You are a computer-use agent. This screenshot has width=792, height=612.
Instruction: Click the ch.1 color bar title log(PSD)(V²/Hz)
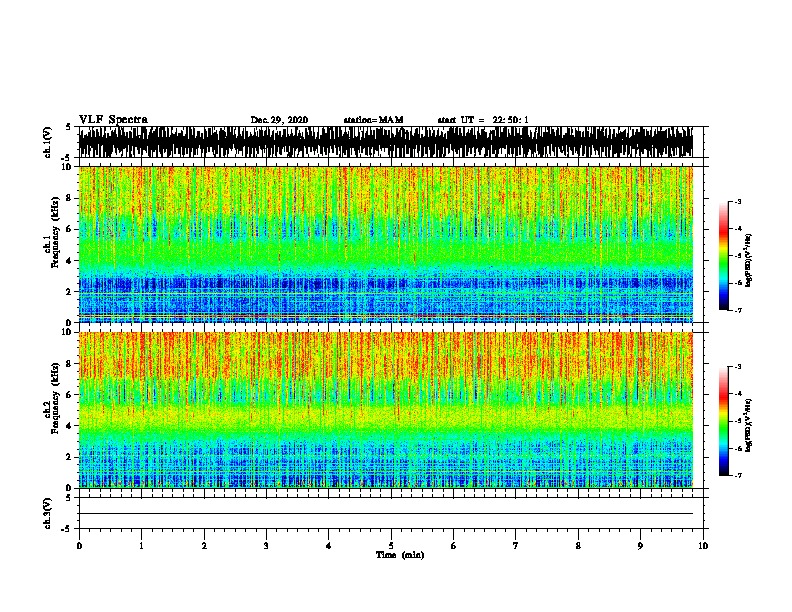[x=748, y=260]
